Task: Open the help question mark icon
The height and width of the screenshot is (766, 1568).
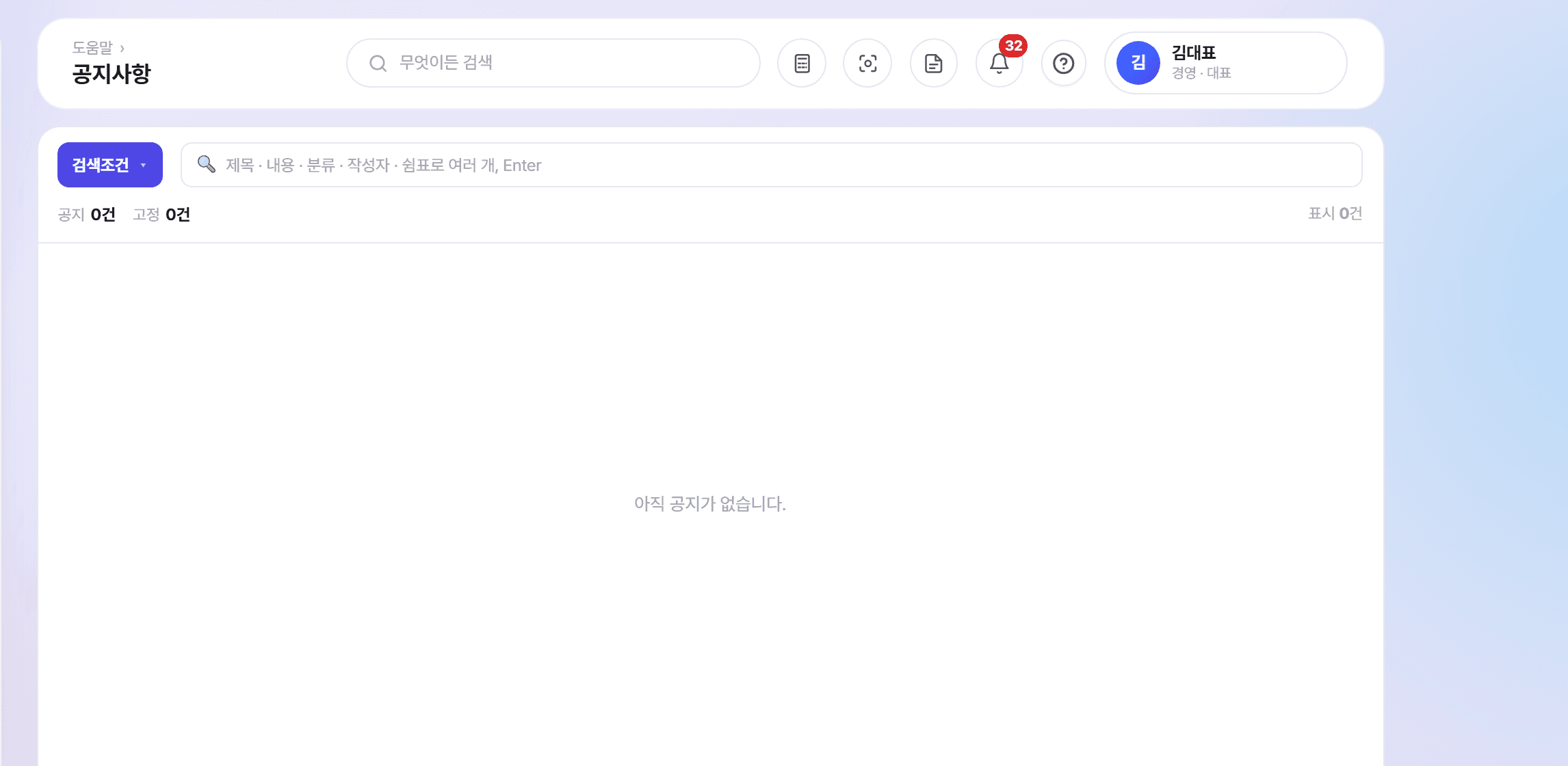Action: [1064, 64]
